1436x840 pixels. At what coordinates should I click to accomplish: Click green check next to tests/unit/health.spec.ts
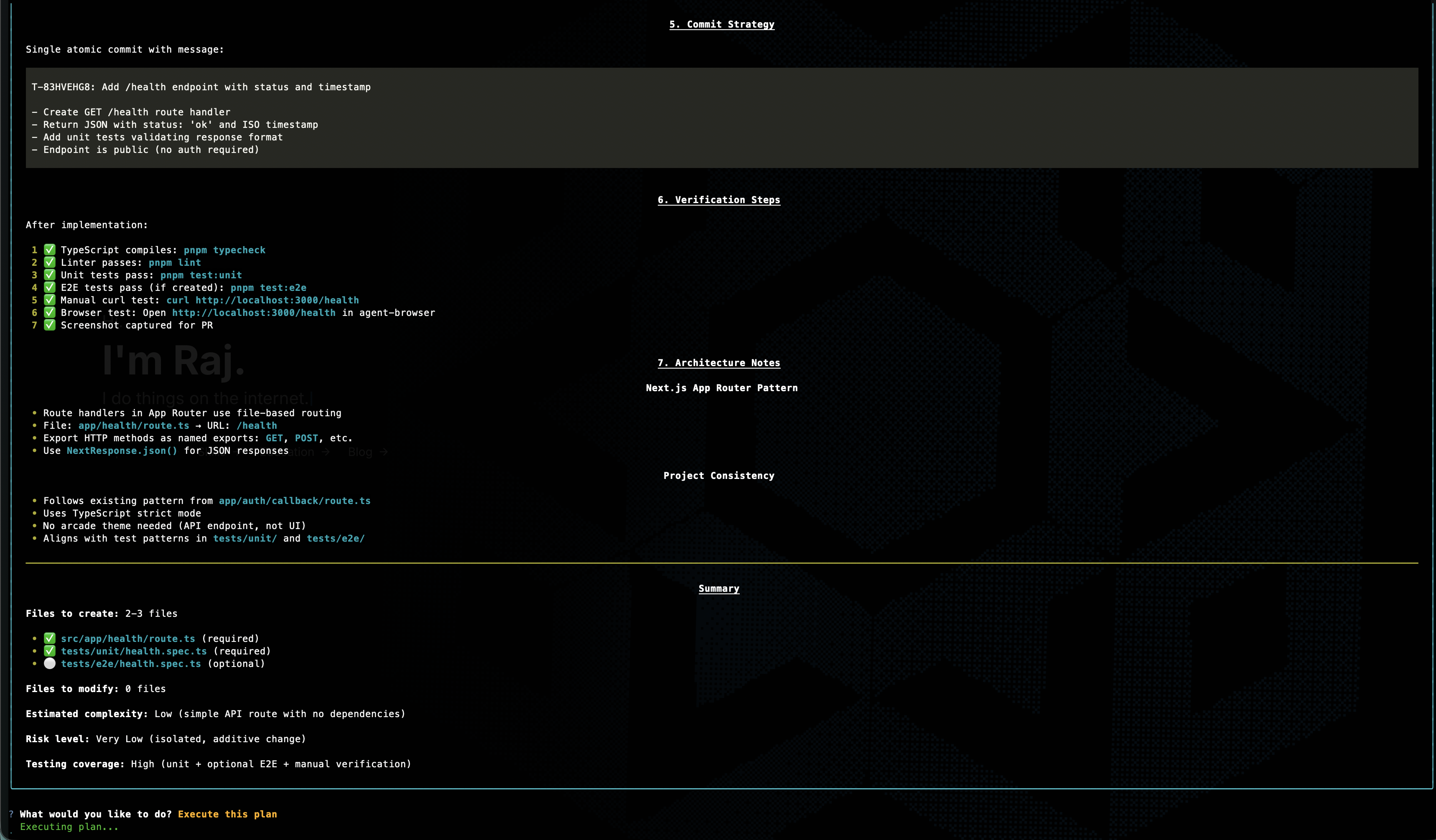[x=50, y=651]
